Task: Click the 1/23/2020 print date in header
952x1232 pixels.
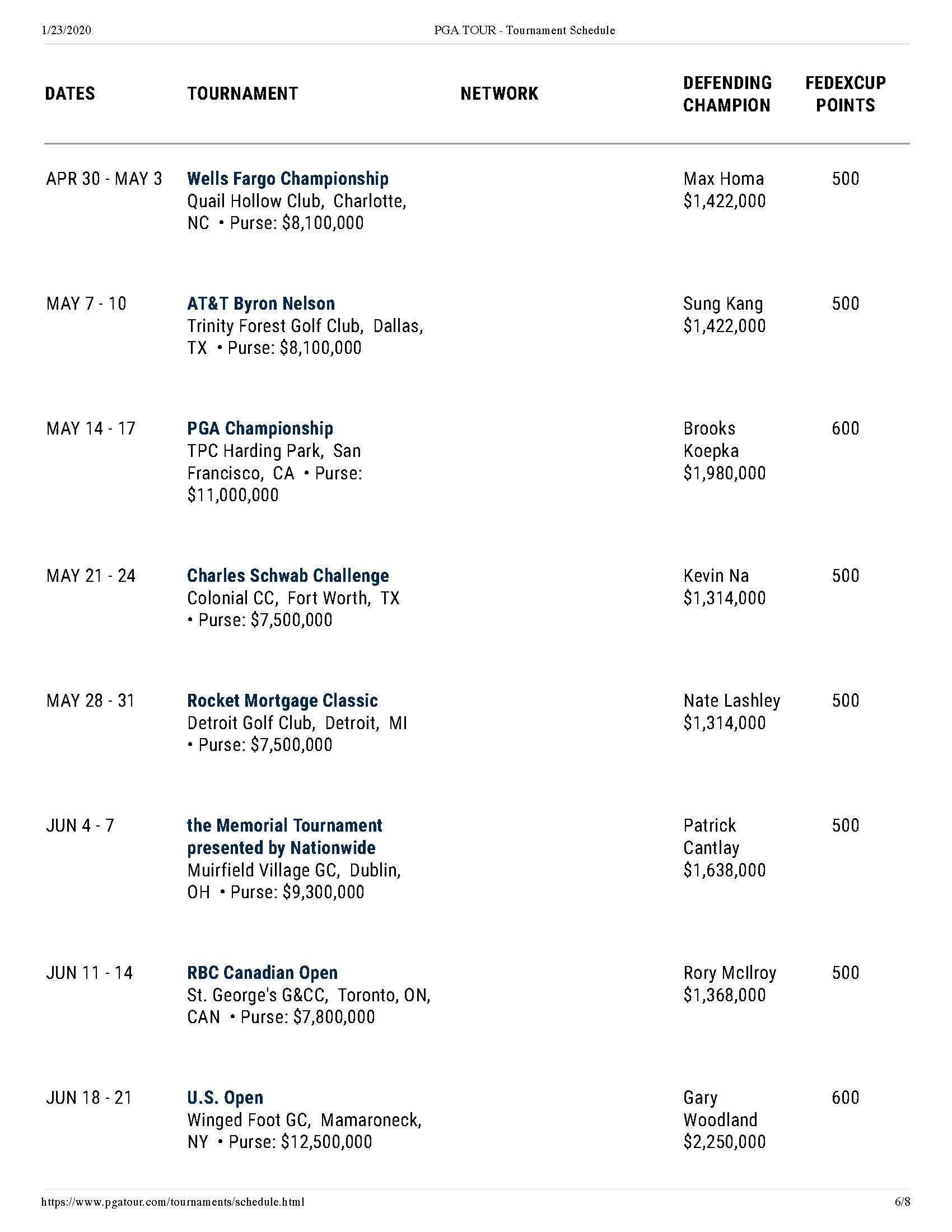Action: [67, 30]
